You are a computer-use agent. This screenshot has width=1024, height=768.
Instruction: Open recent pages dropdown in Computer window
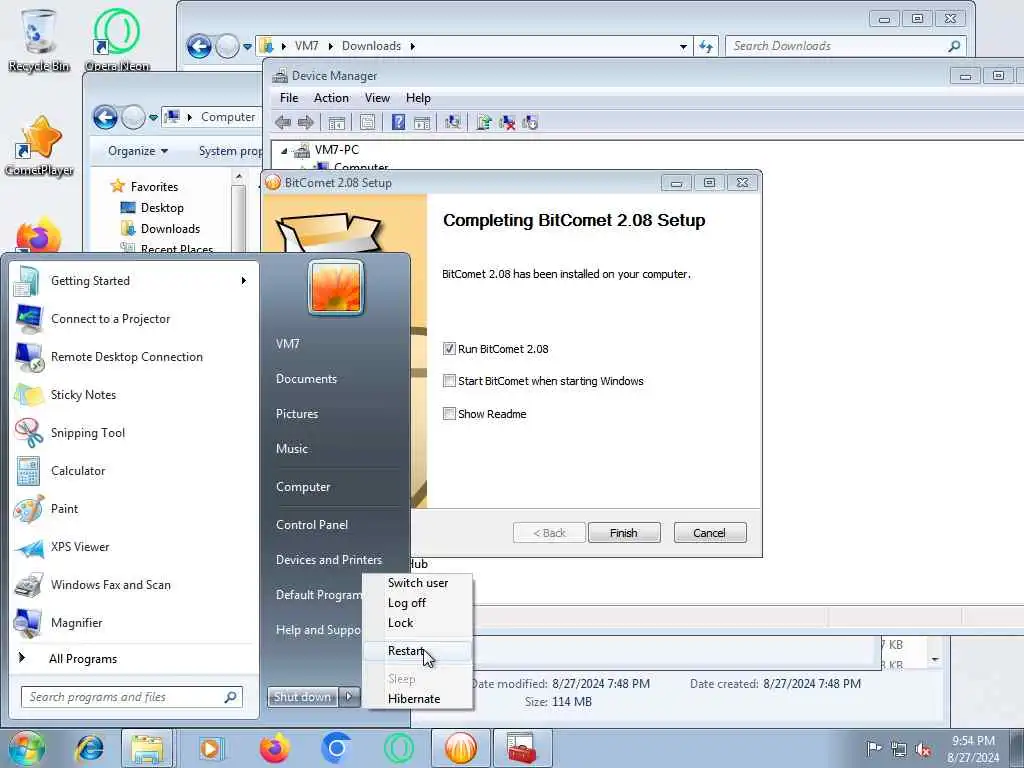click(153, 118)
